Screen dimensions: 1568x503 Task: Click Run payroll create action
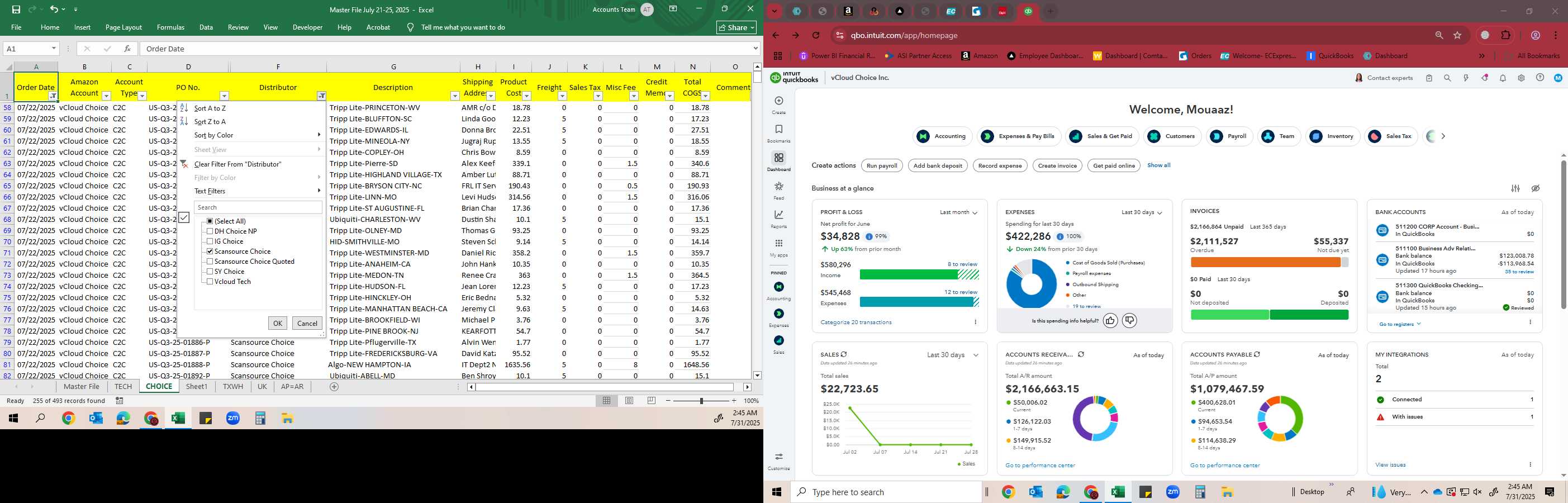tap(882, 165)
